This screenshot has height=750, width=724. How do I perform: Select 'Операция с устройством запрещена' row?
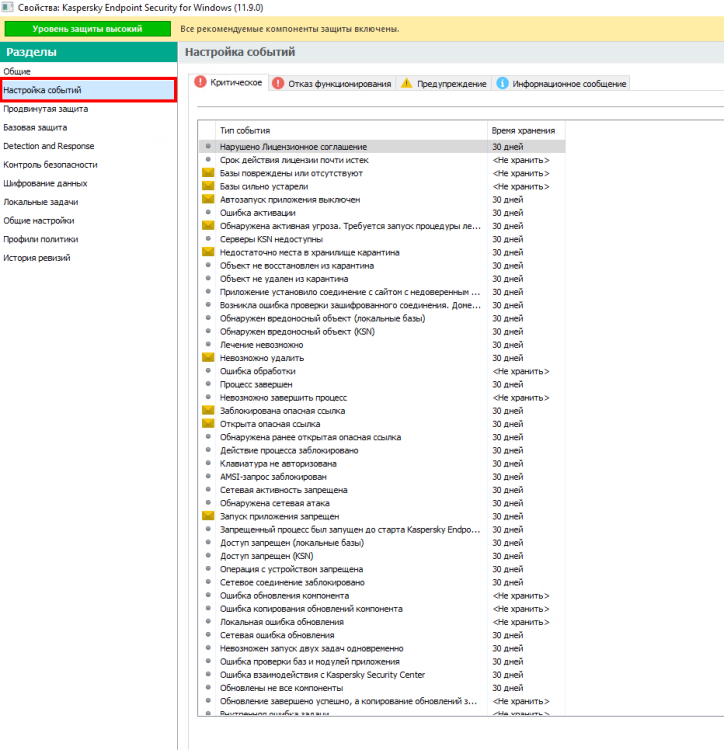click(x=382, y=569)
